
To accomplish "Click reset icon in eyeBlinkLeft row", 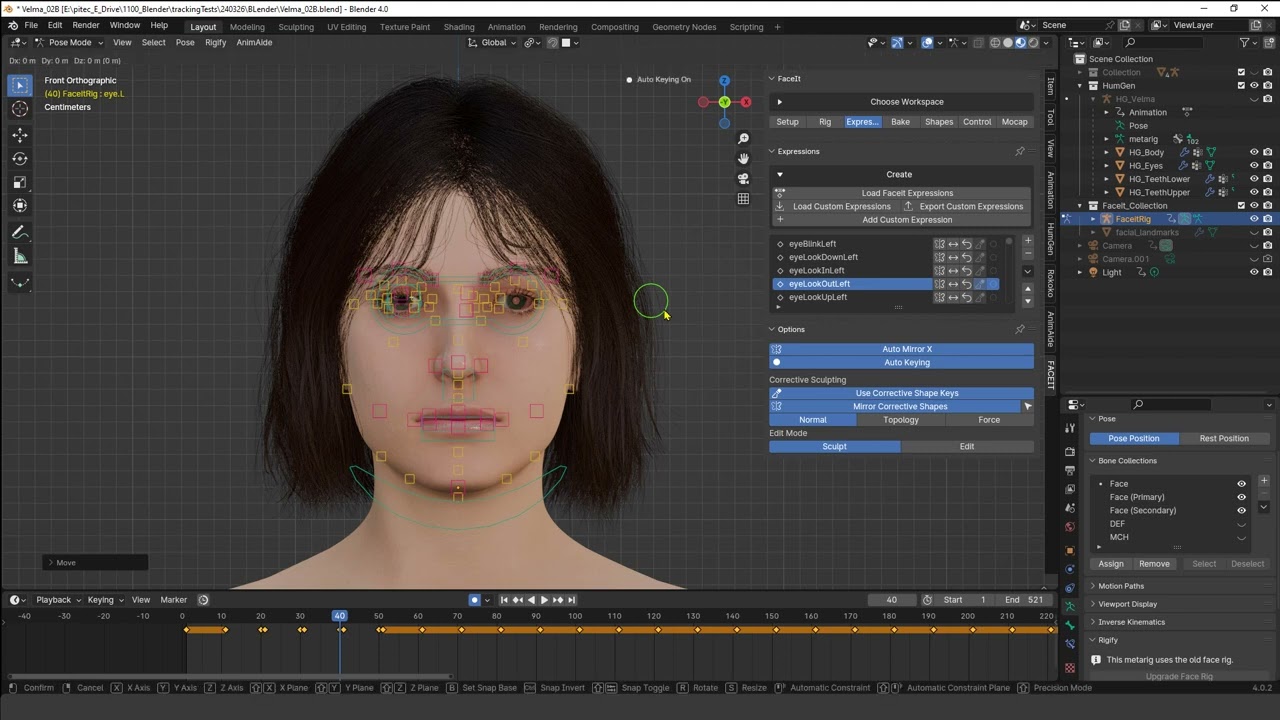I will (967, 244).
